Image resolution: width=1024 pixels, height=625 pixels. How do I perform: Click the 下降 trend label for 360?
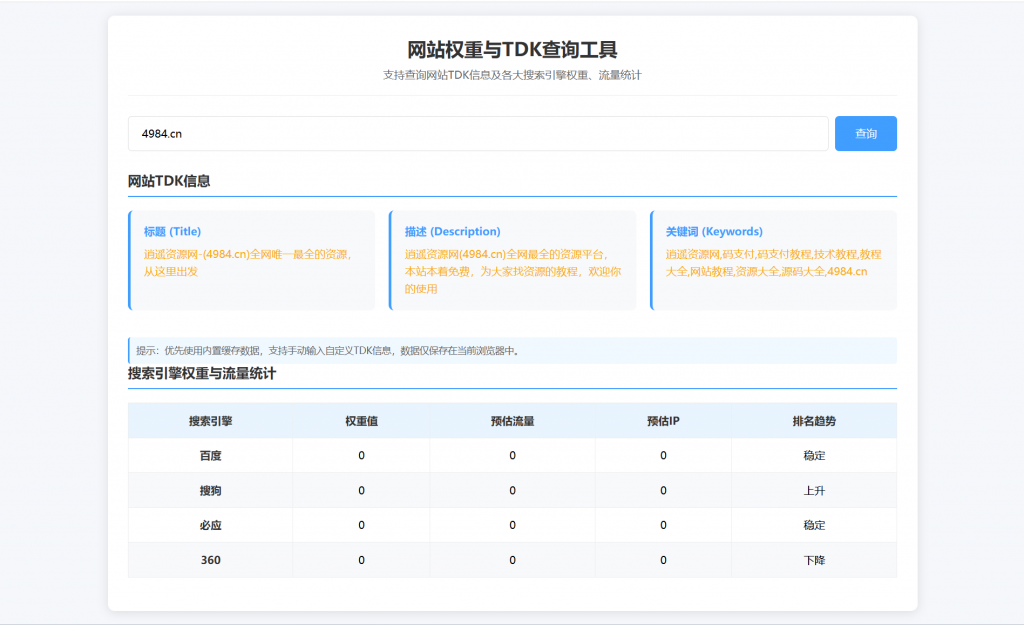pyautogui.click(x=813, y=560)
